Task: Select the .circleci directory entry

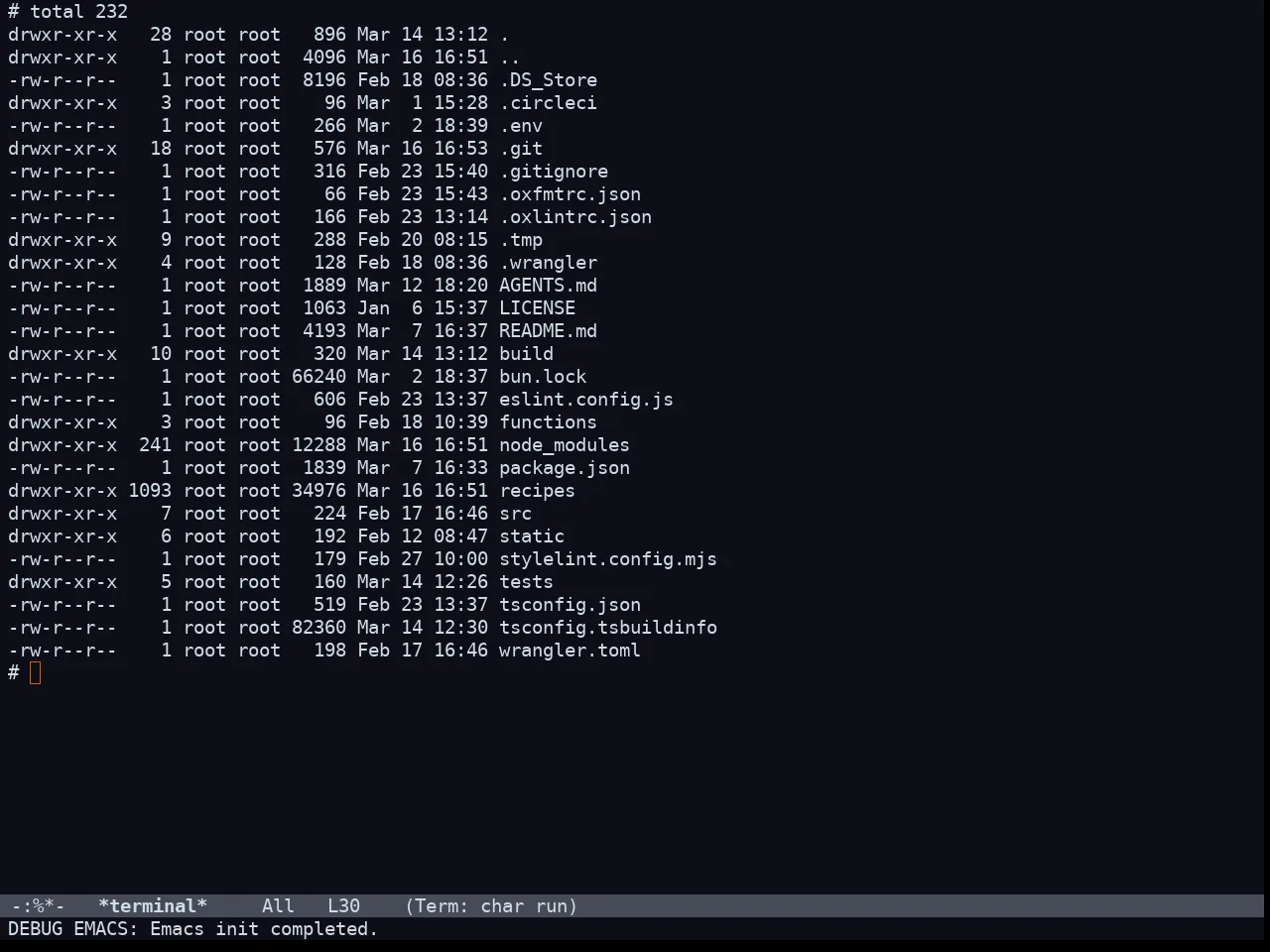Action: 548,103
